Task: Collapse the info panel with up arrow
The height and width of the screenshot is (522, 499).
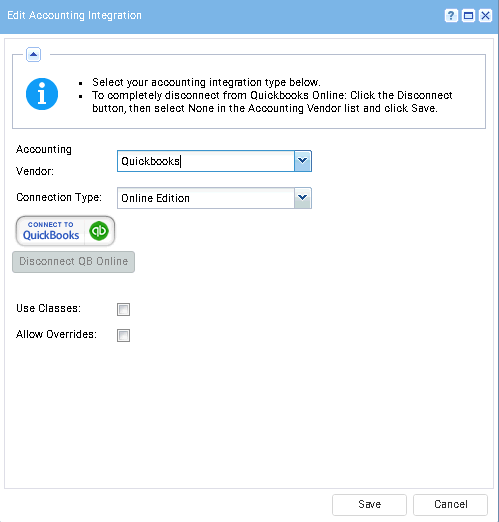Action: [x=33, y=55]
